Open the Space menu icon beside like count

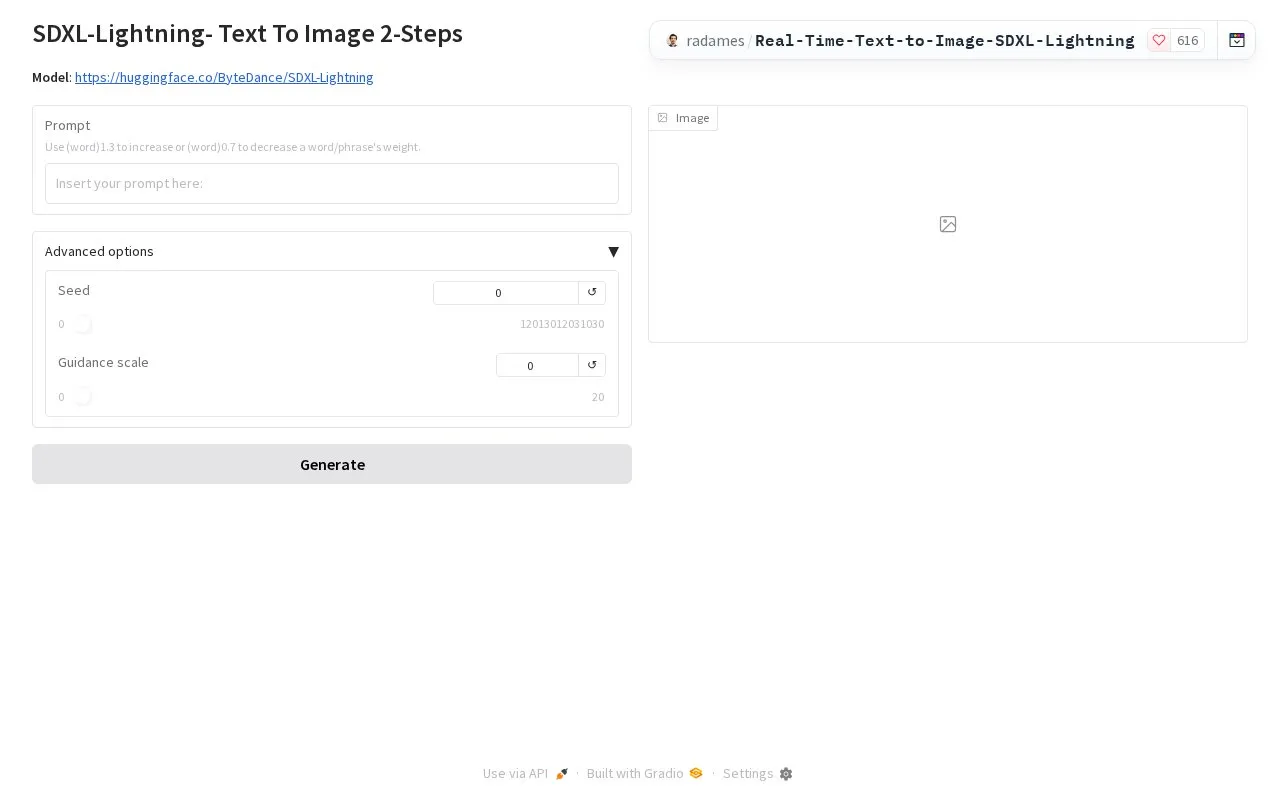point(1237,41)
